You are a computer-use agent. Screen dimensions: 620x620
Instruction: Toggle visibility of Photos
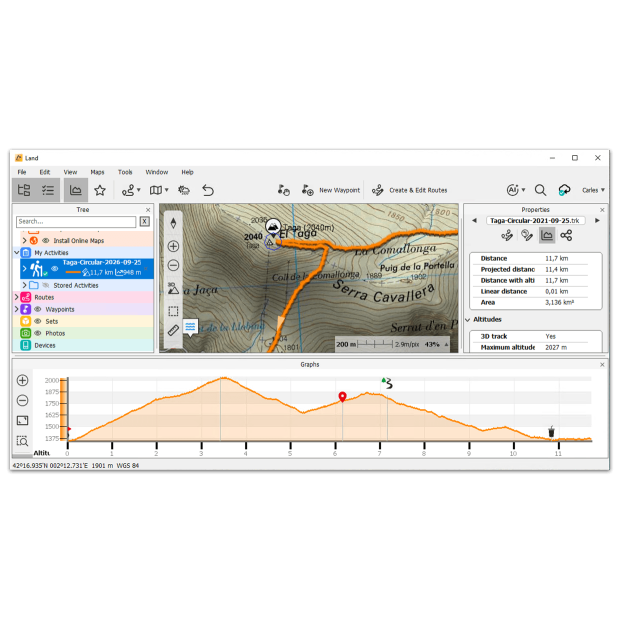point(38,333)
